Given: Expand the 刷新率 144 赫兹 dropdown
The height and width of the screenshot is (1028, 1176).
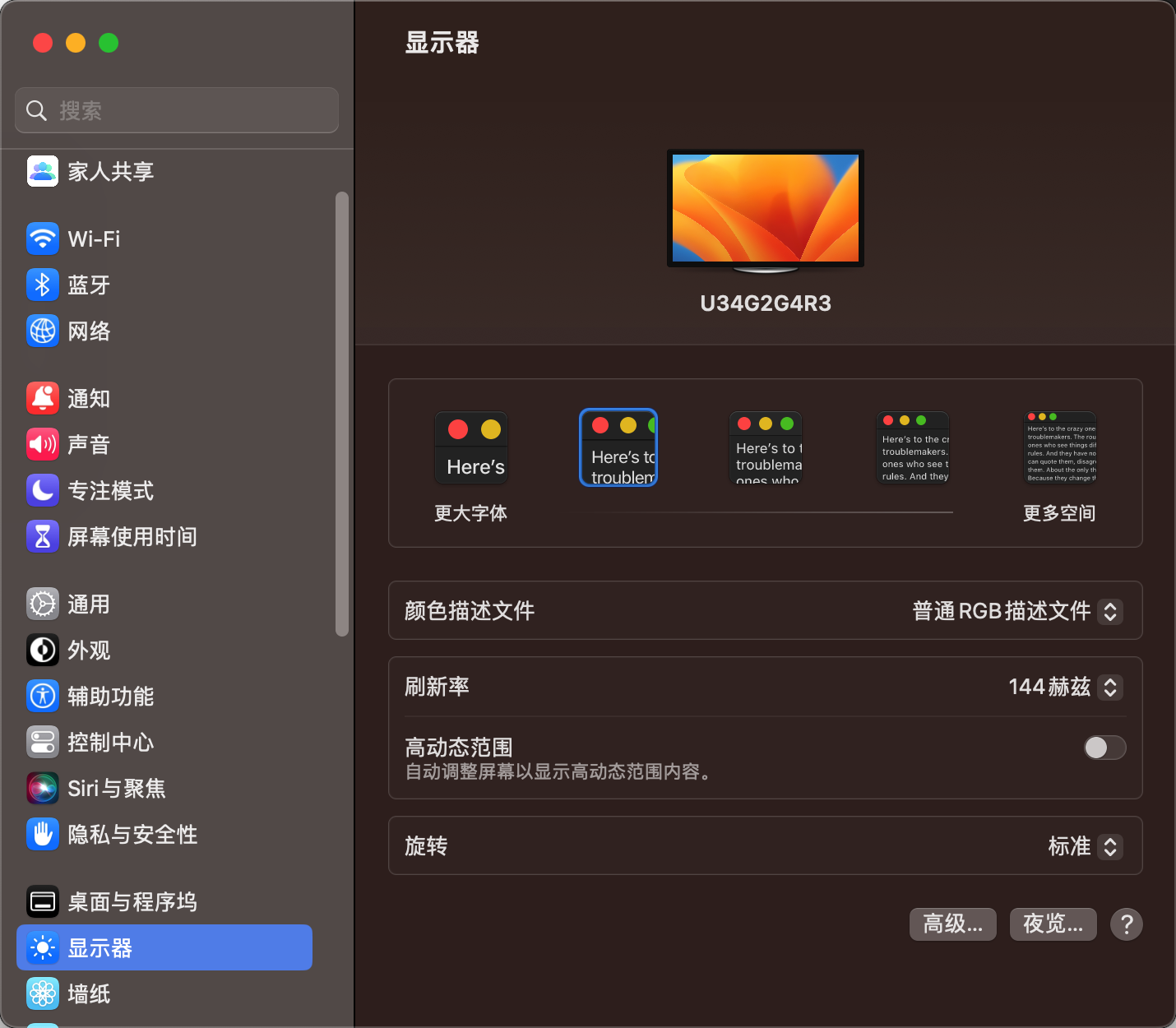Looking at the screenshot, I should coord(1109,687).
